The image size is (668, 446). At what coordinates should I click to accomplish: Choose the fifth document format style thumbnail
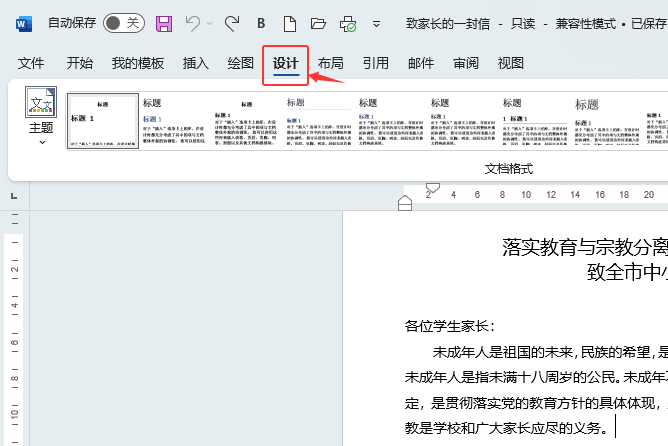click(391, 121)
